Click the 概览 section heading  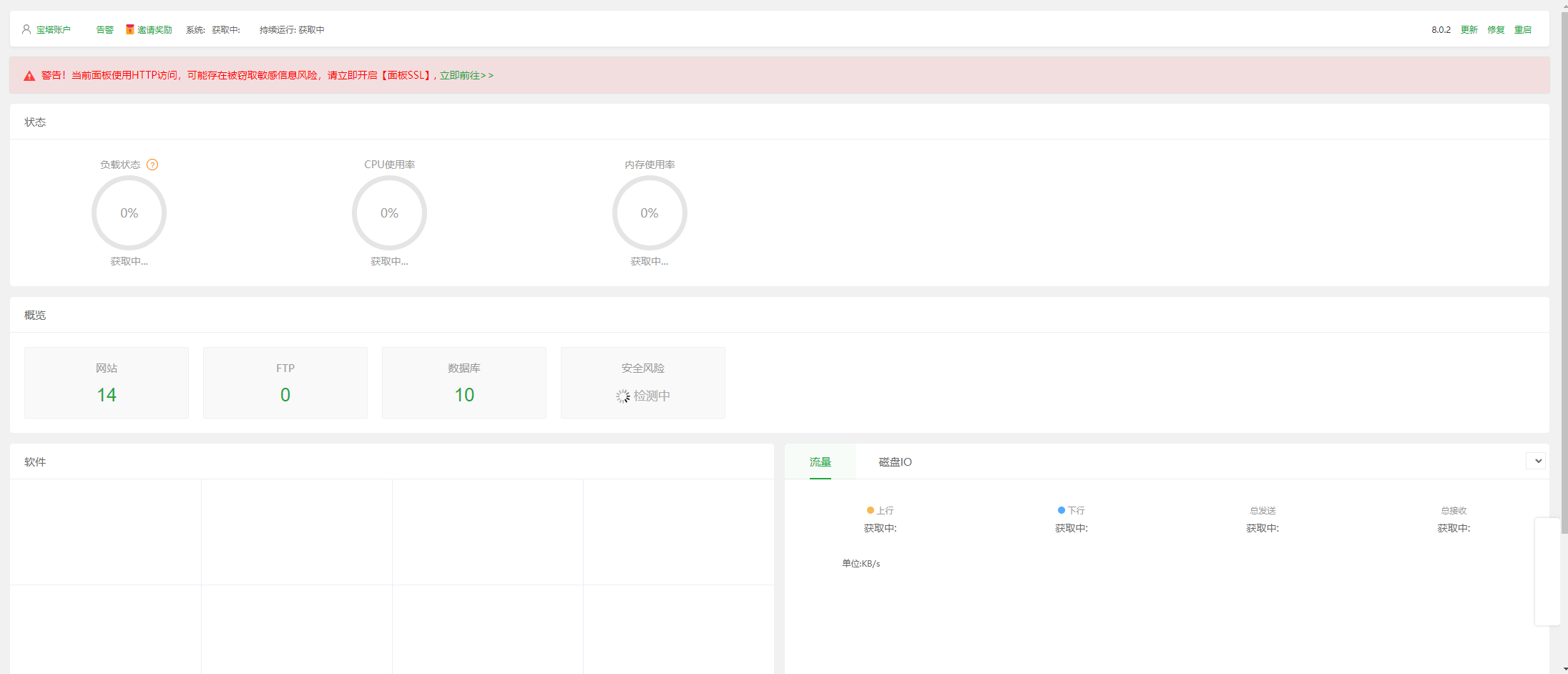(35, 316)
